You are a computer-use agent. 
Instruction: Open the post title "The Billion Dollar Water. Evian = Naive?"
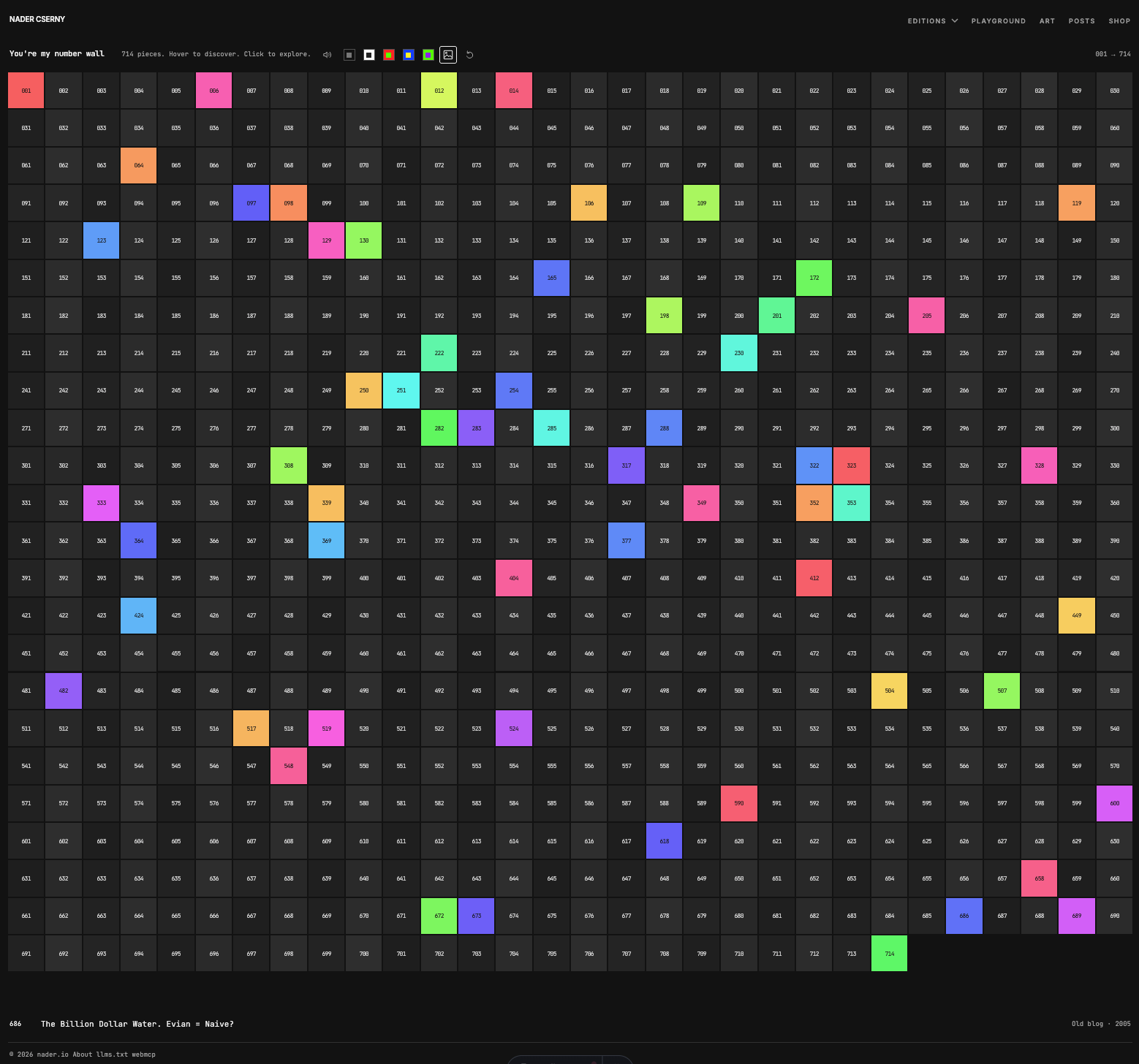pos(137,1024)
